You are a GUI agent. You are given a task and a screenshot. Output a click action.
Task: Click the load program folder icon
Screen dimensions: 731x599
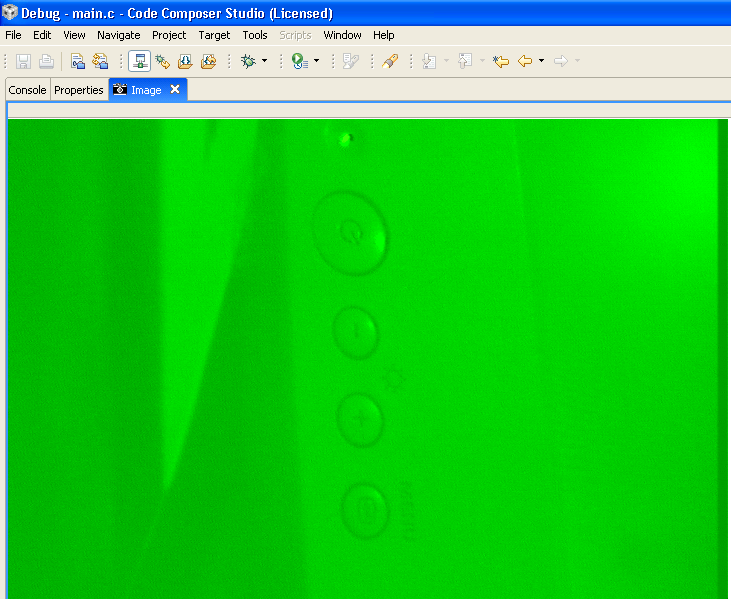[185, 61]
